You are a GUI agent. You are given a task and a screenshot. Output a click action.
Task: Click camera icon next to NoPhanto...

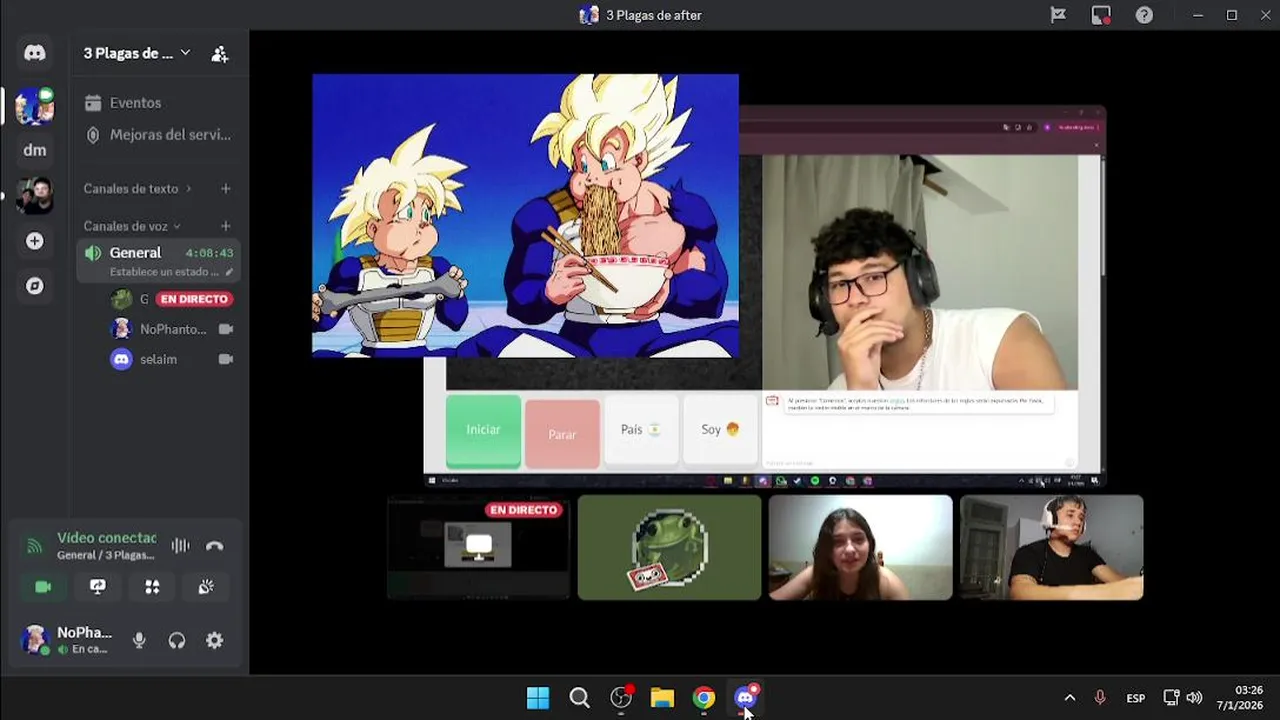tap(226, 329)
